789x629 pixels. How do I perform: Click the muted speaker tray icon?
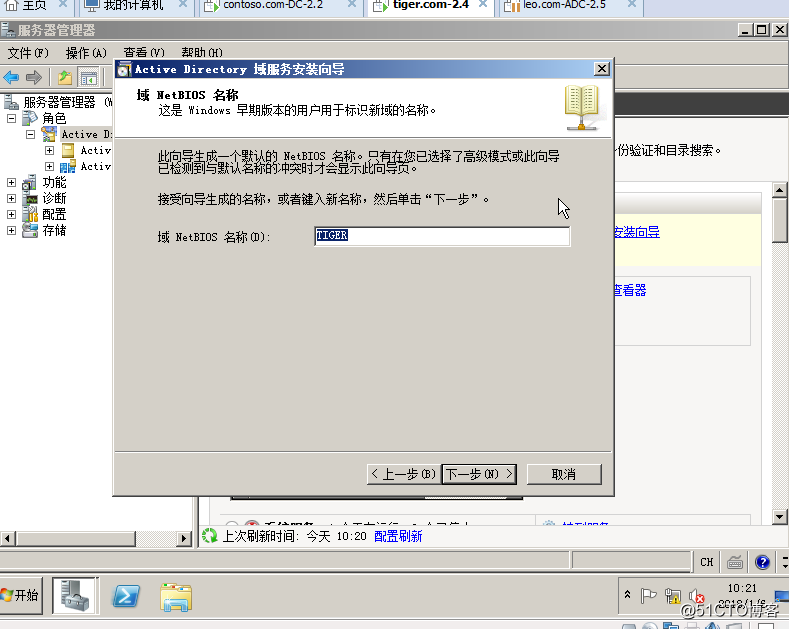point(697,596)
